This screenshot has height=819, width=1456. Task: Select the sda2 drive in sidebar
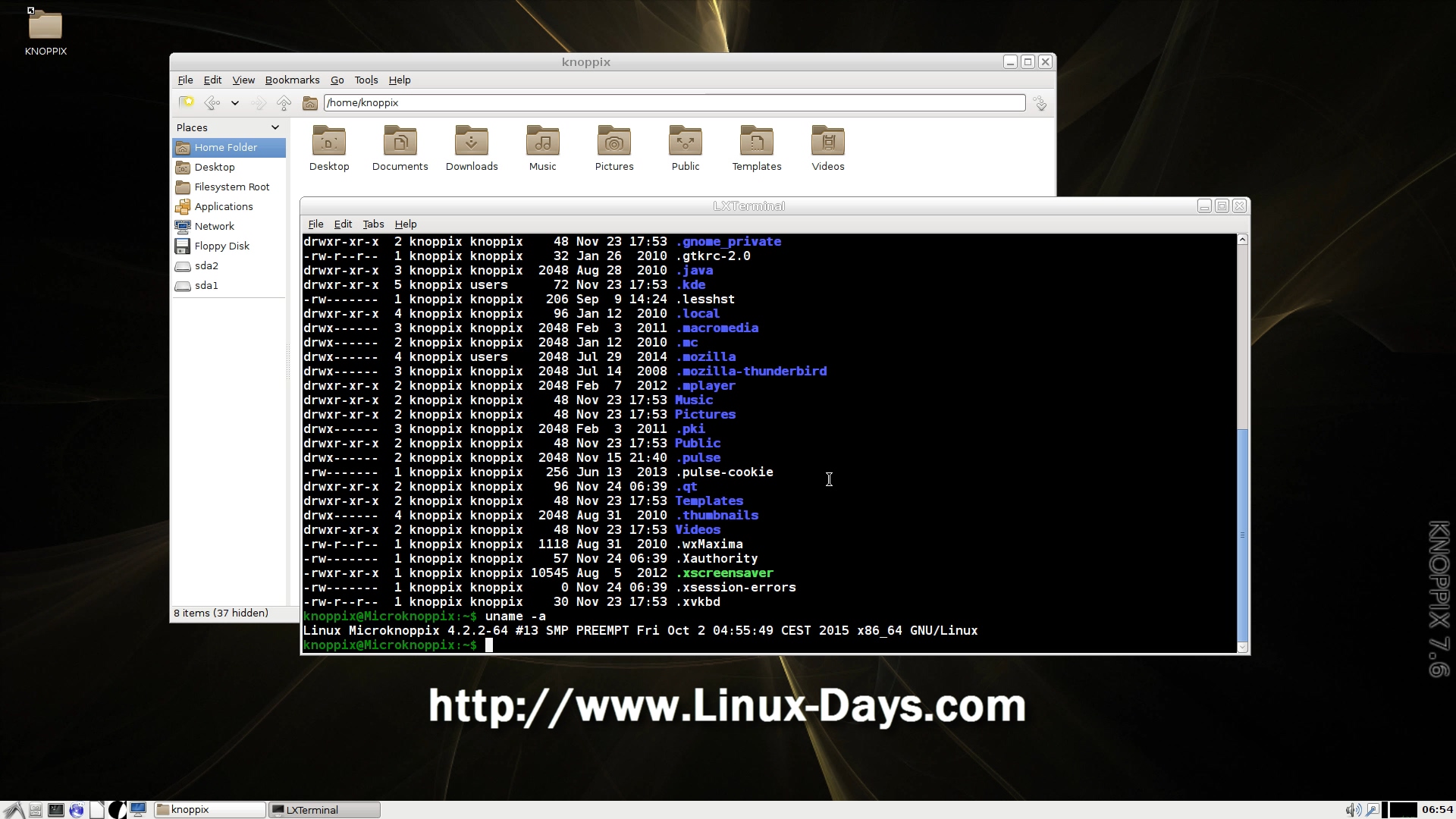coord(229,265)
